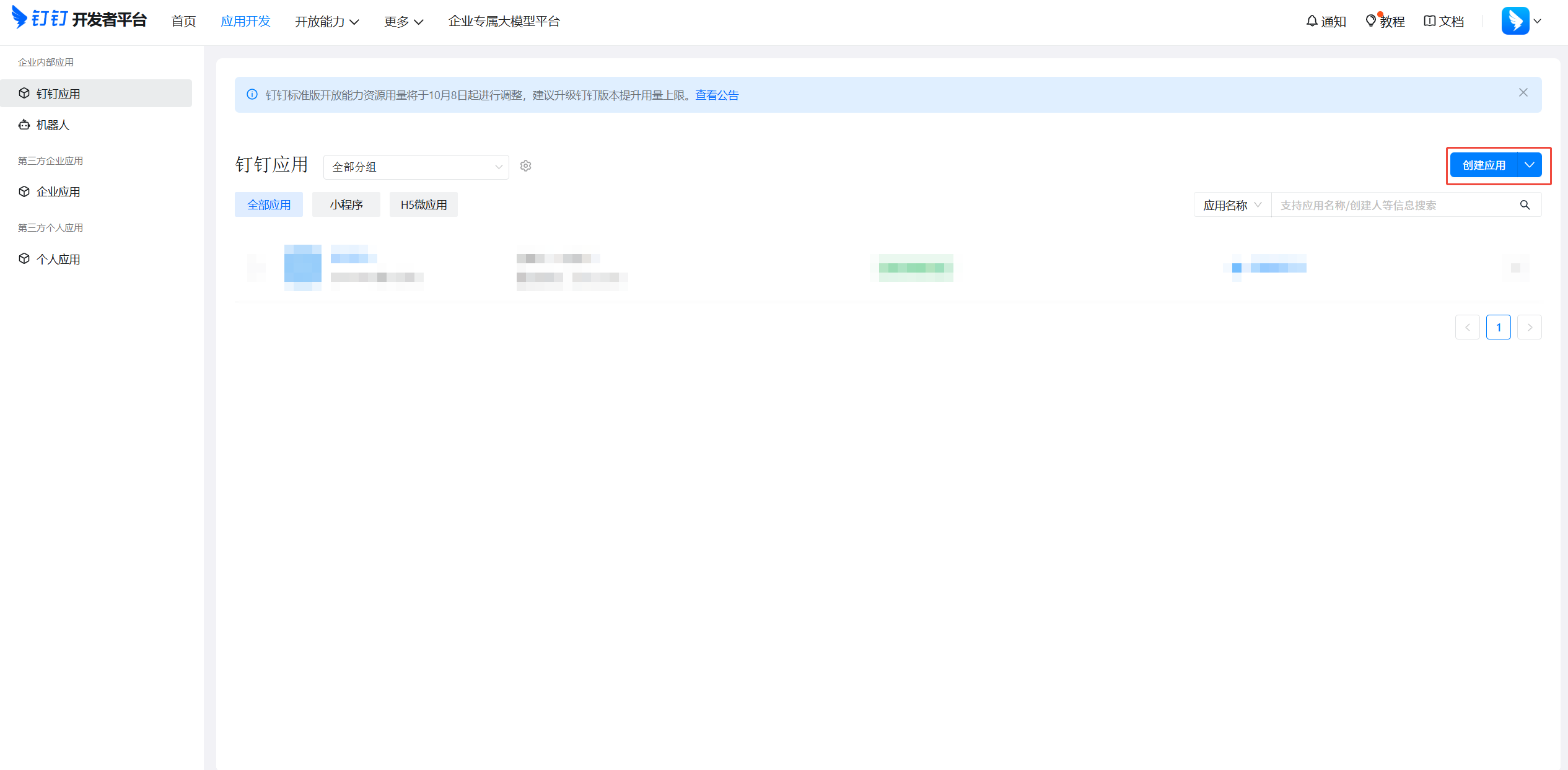Switch to the H5微应用 filter tab
This screenshot has height=770, width=1568.
pos(423,205)
